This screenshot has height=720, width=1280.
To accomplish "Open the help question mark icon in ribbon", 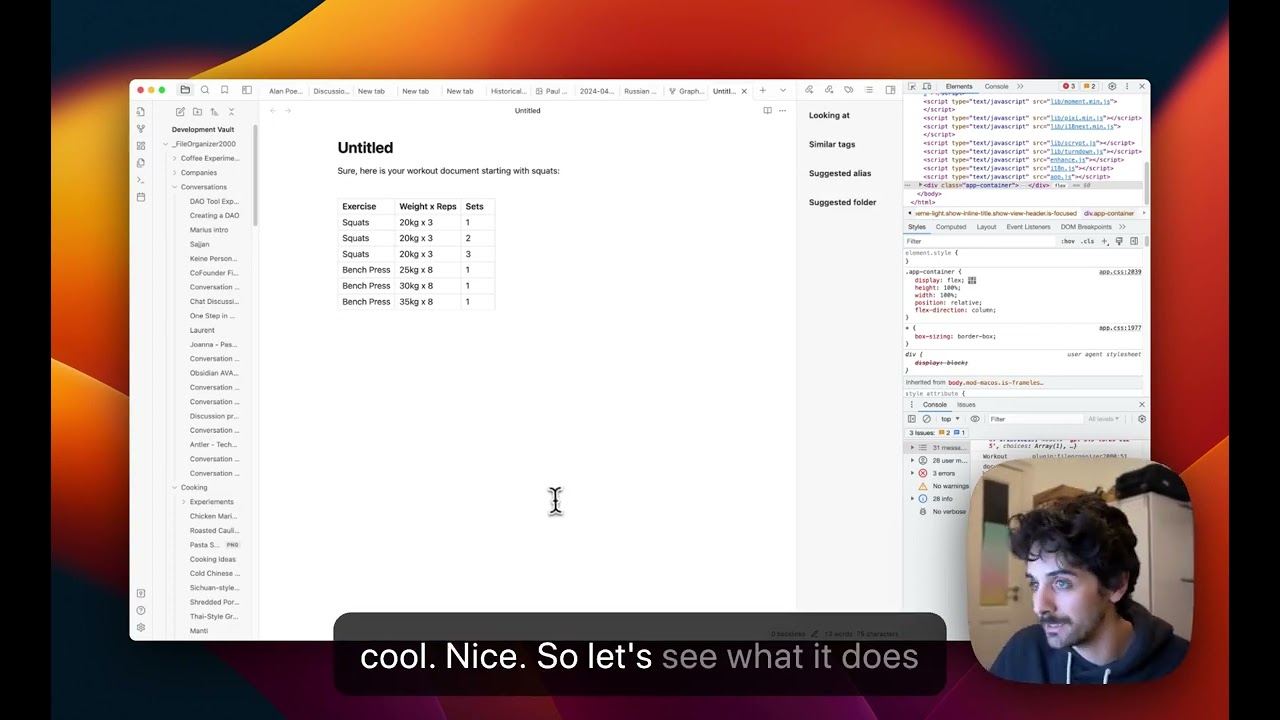I will pyautogui.click(x=141, y=610).
